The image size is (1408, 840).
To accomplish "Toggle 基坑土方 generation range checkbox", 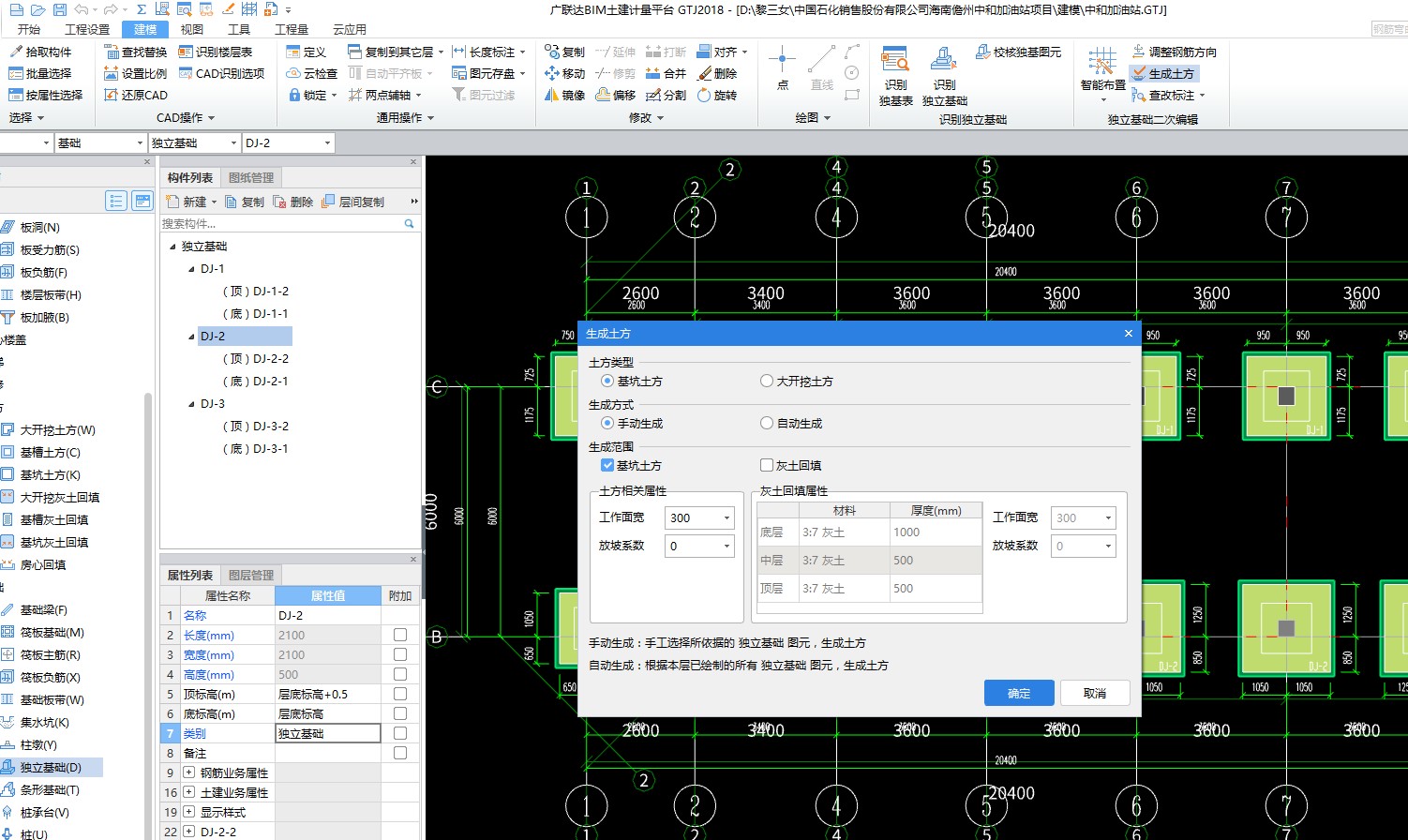I will point(607,465).
